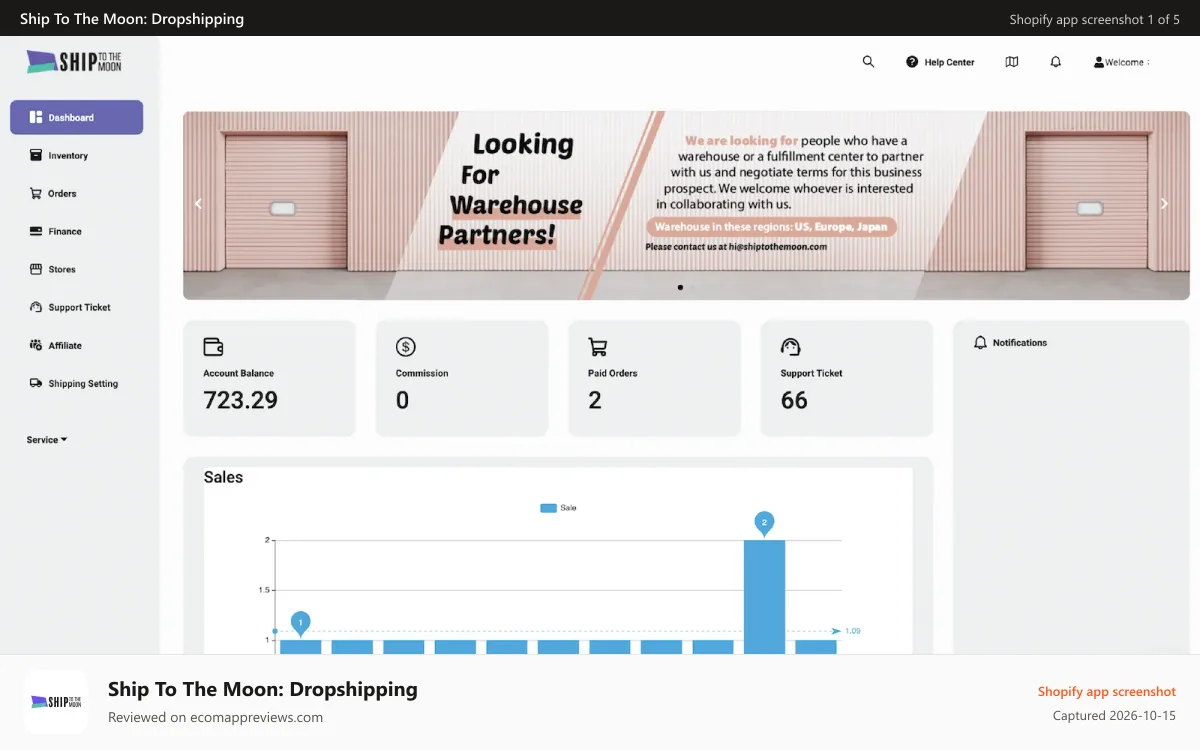1200x750 pixels.
Task: Click the active banner carousel dot
Action: pyautogui.click(x=680, y=287)
